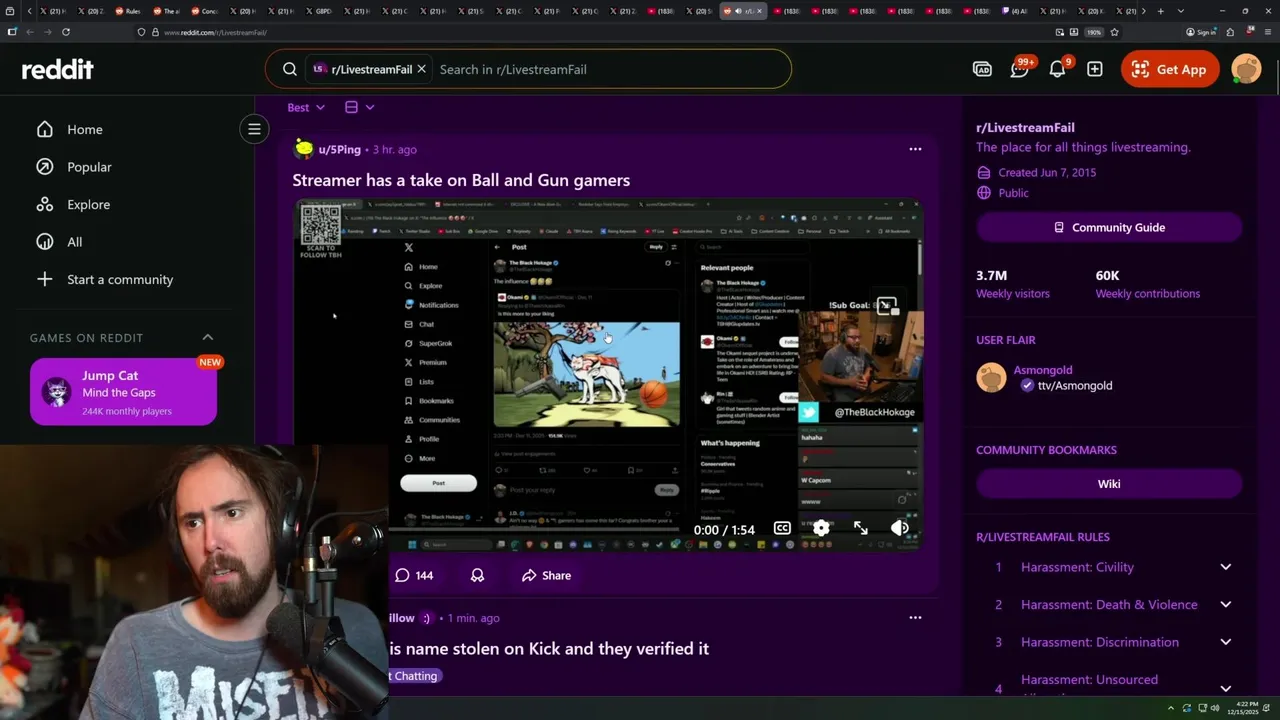Click Created Jun 7, 2015 text

pos(1047,172)
